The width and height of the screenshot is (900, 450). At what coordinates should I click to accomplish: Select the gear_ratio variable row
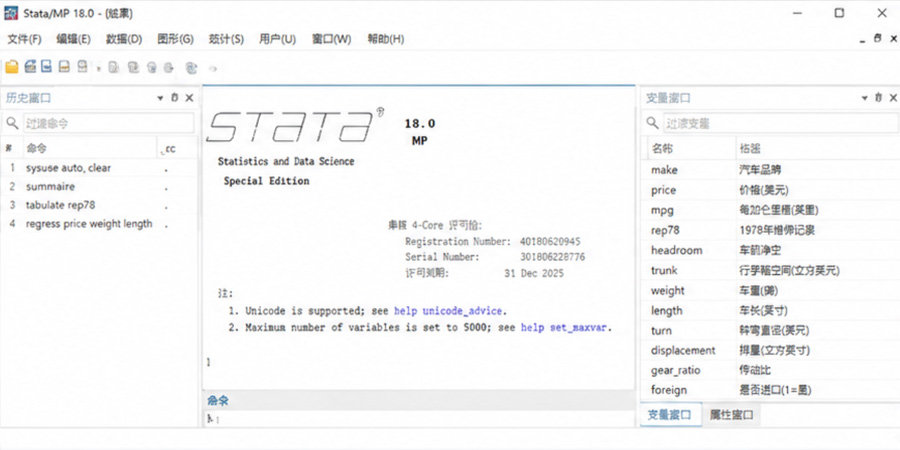click(x=771, y=370)
